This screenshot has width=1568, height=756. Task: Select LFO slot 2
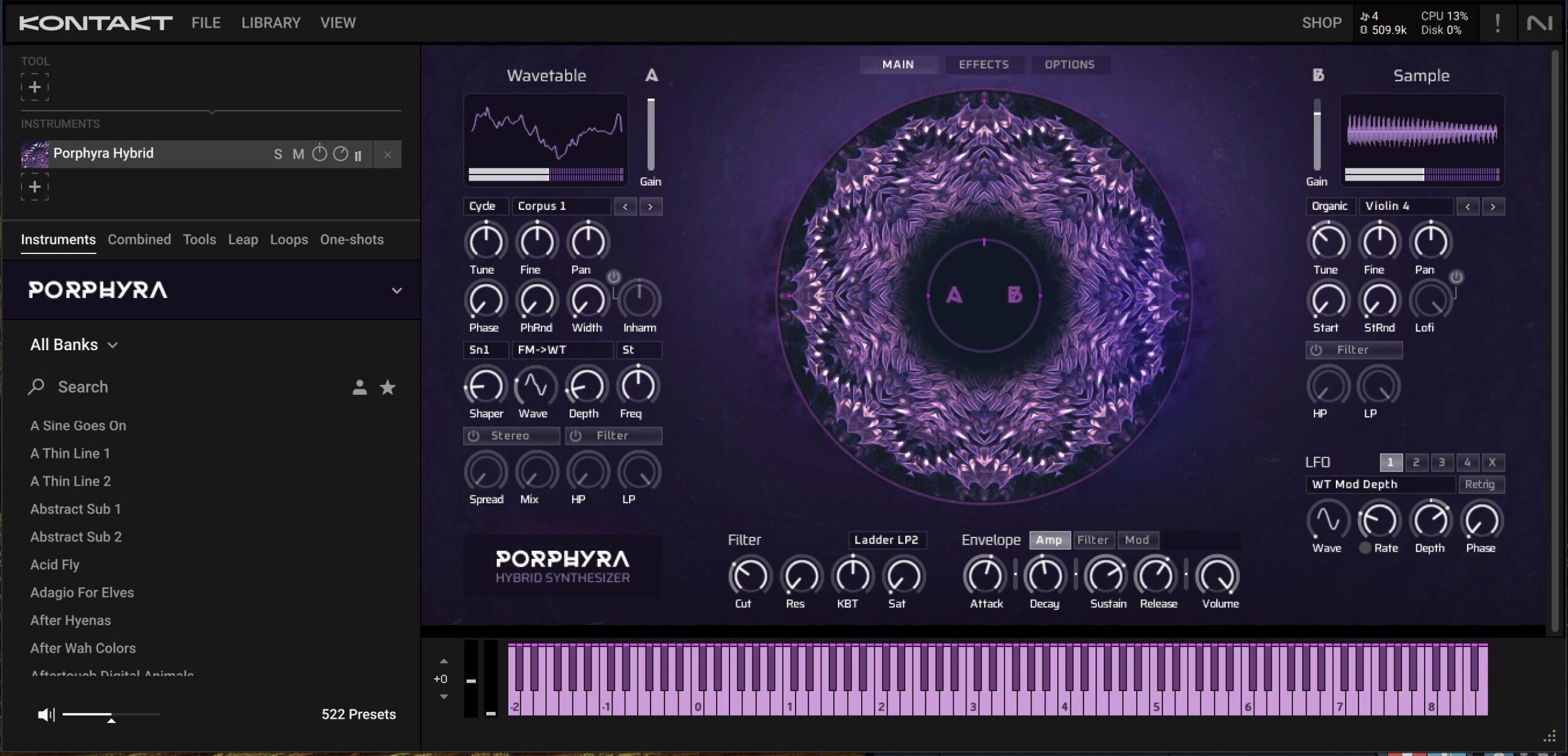1416,462
